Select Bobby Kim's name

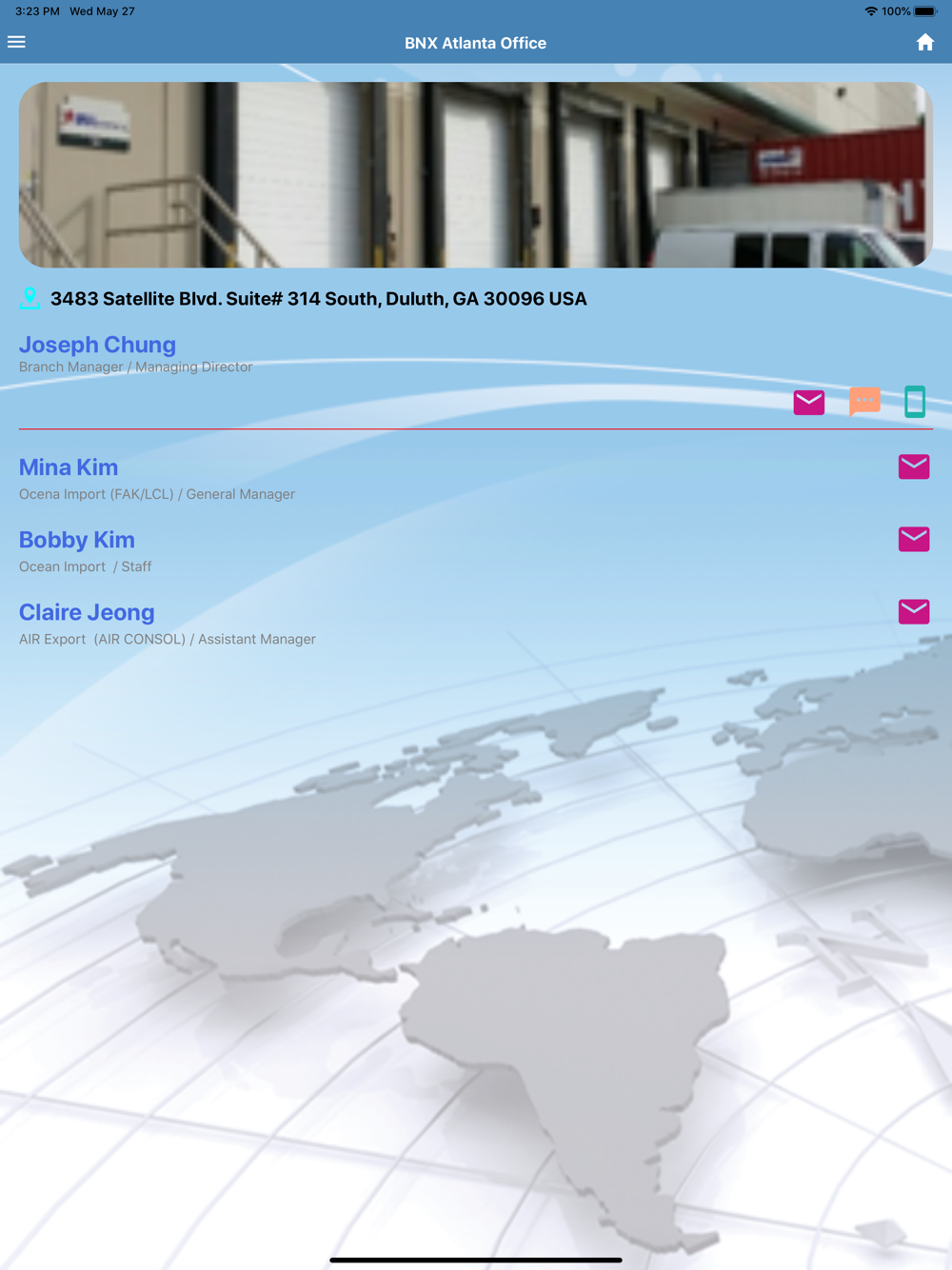pos(77,540)
